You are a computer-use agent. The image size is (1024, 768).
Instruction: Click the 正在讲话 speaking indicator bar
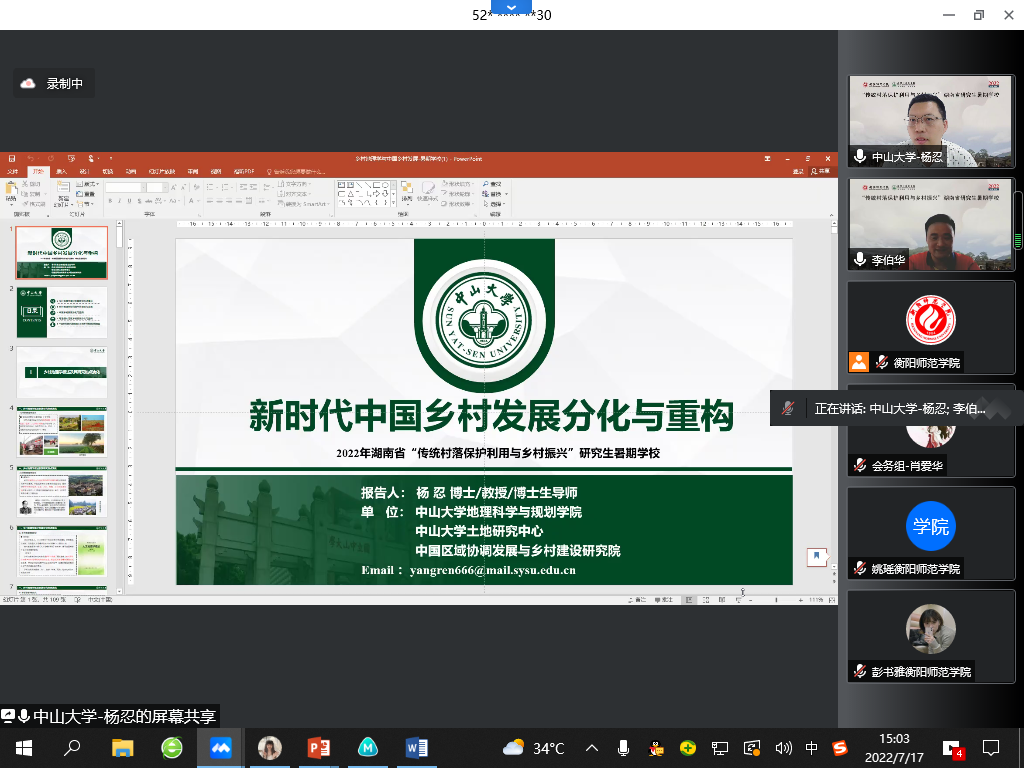897,408
